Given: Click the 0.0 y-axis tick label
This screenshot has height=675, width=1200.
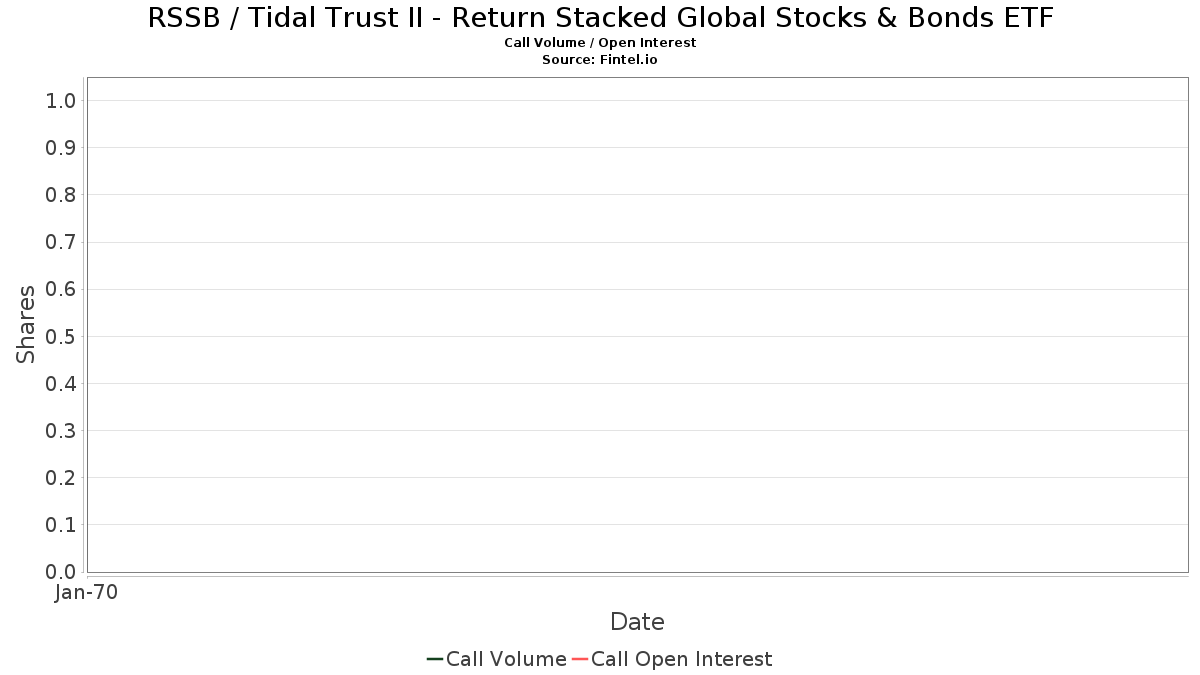Looking at the screenshot, I should coord(61,572).
